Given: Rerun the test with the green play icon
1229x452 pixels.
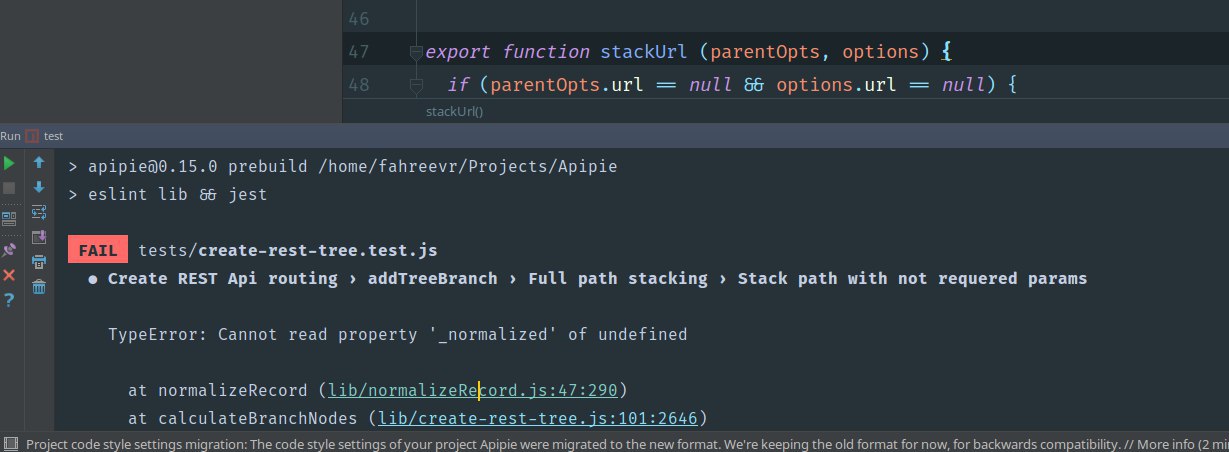Looking at the screenshot, I should pos(9,162).
